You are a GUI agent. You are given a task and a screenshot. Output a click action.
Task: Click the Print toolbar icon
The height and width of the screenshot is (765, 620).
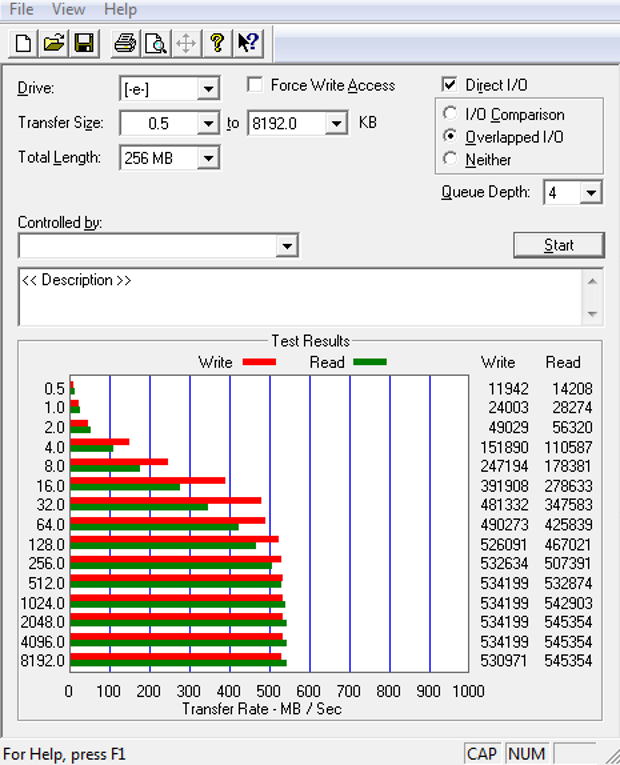pos(125,43)
